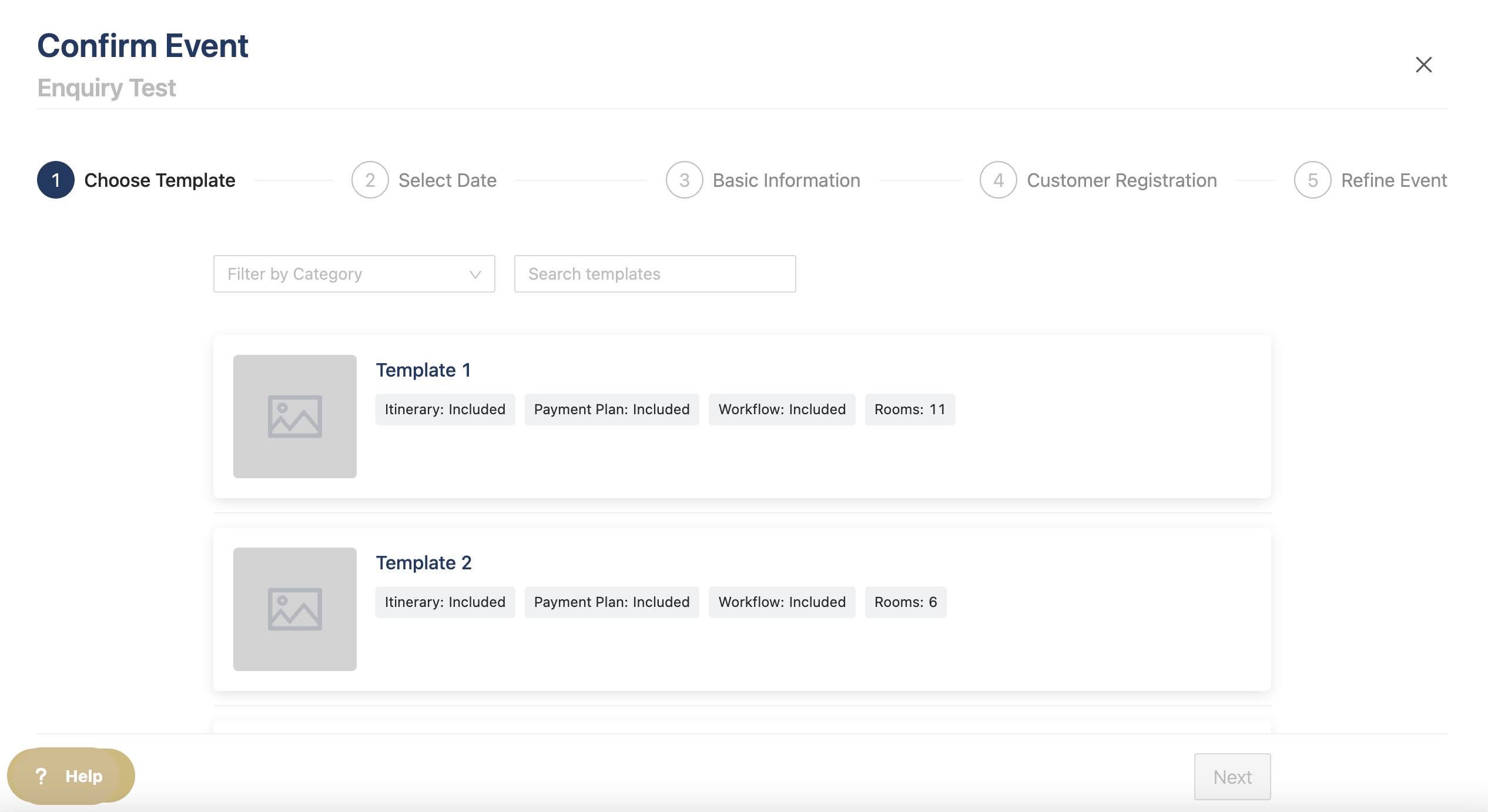This screenshot has height=812, width=1488.
Task: Select Template 1 title
Action: tap(423, 370)
